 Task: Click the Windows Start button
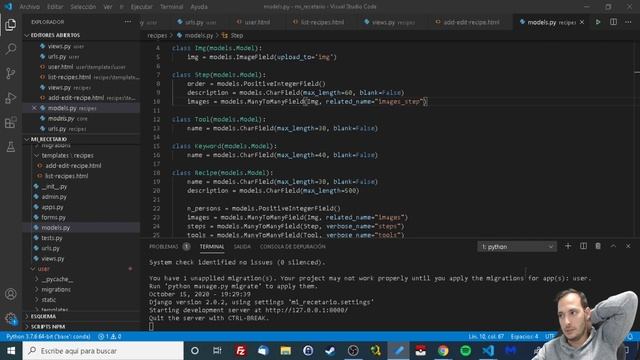(11, 351)
